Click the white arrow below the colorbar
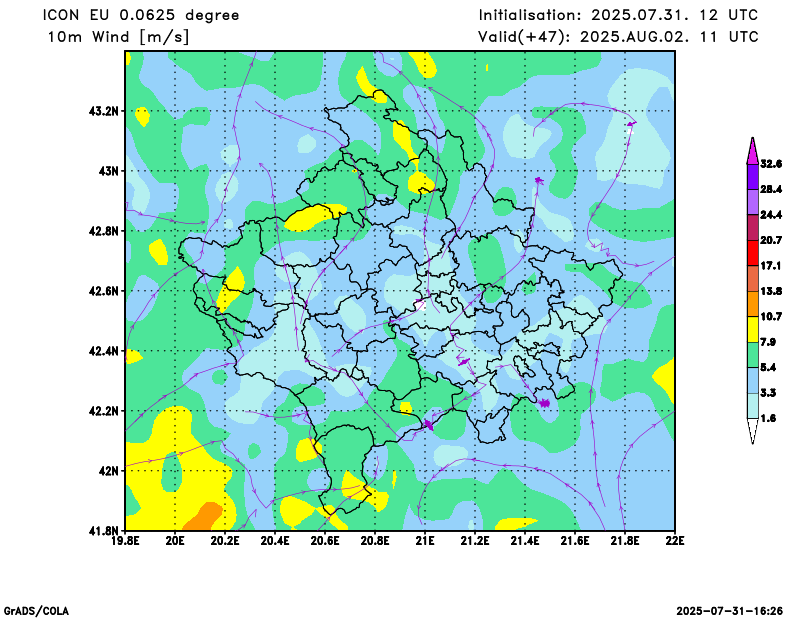This screenshot has height=618, width=800. [x=753, y=431]
